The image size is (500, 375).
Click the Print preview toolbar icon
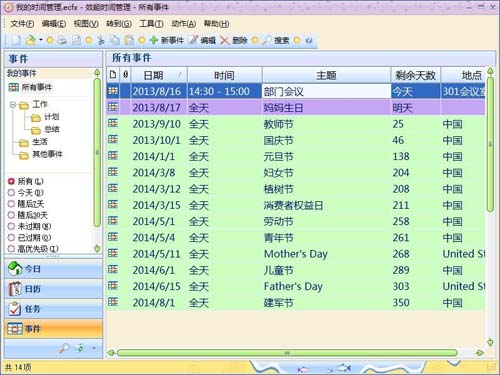click(x=76, y=40)
